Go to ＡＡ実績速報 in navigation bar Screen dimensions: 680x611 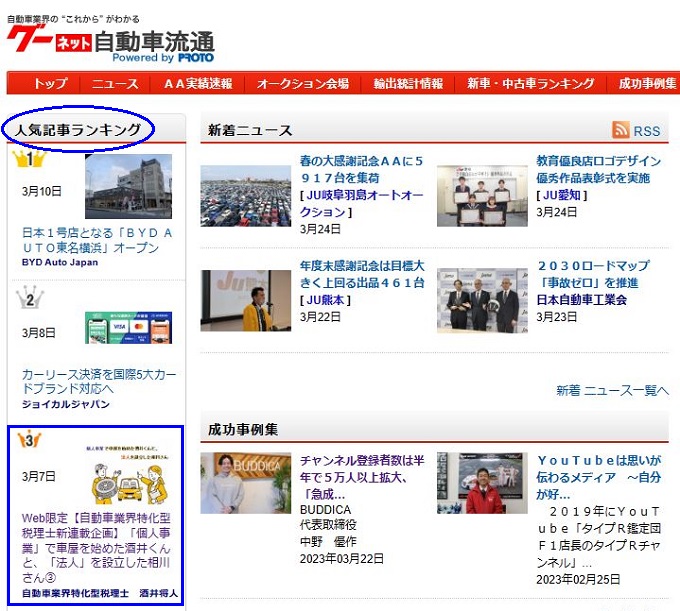(197, 84)
